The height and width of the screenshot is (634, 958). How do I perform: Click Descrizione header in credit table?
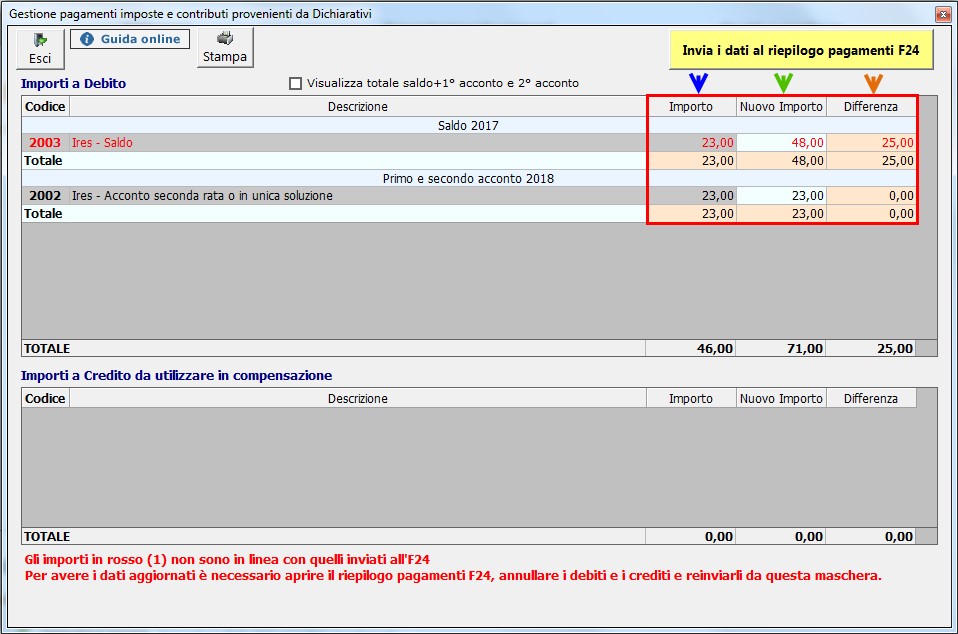click(357, 398)
